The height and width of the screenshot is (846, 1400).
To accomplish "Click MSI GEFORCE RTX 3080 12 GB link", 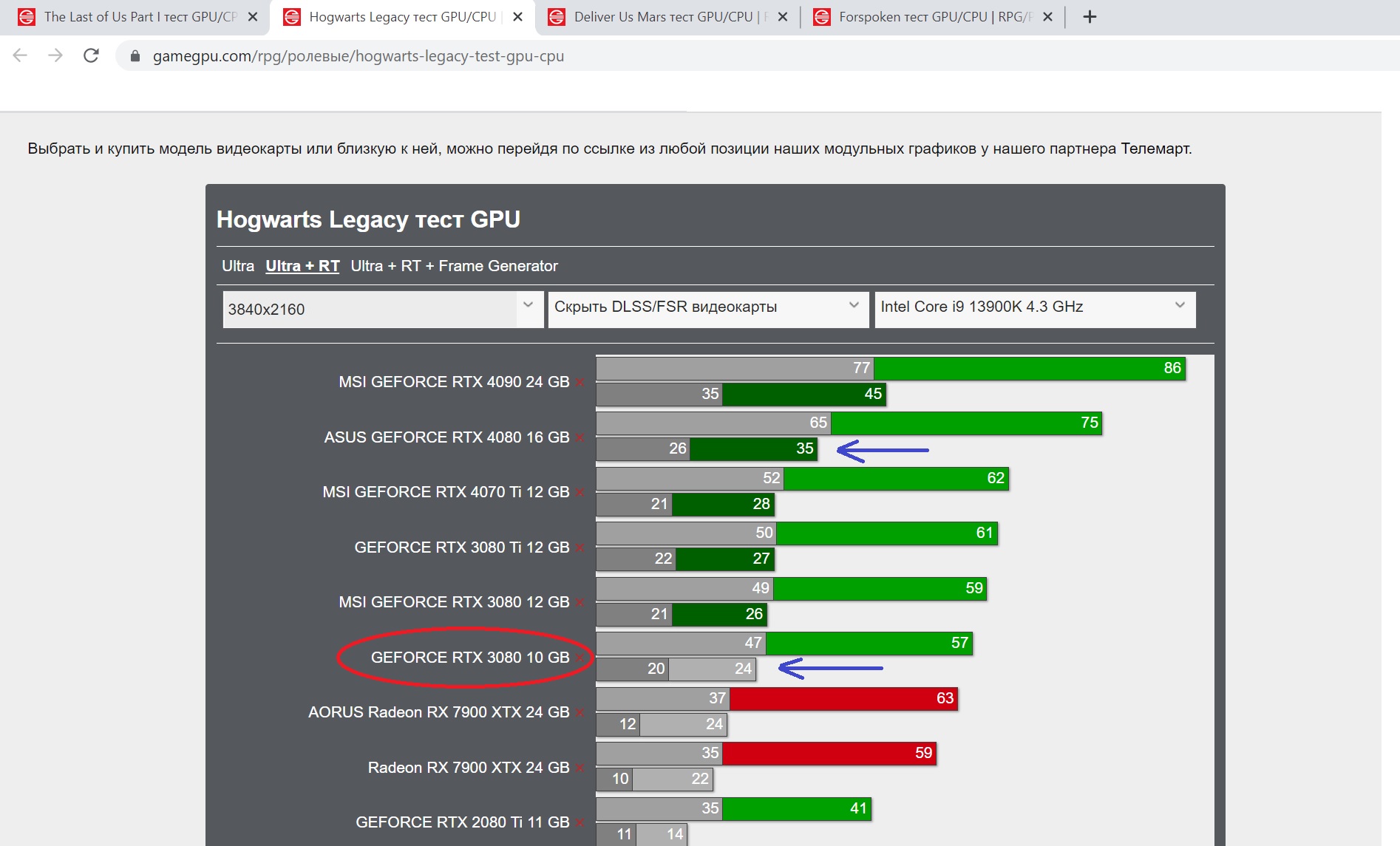I will (x=454, y=602).
